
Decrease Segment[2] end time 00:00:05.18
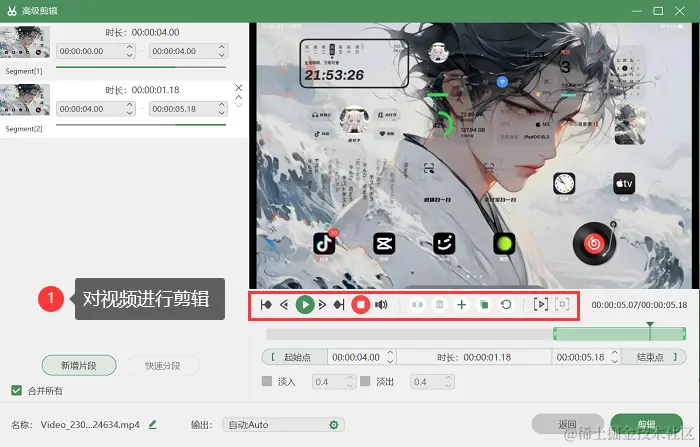coord(222,113)
